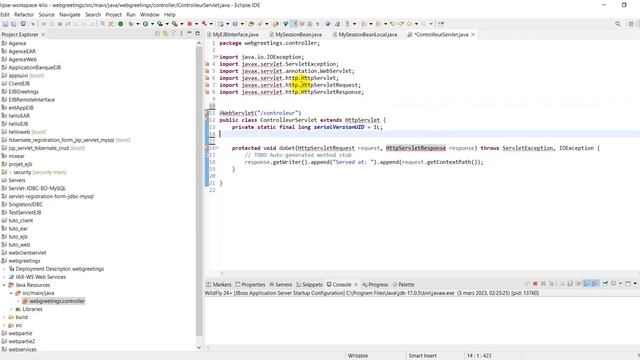Close the Project Explorer view tab

point(43,35)
